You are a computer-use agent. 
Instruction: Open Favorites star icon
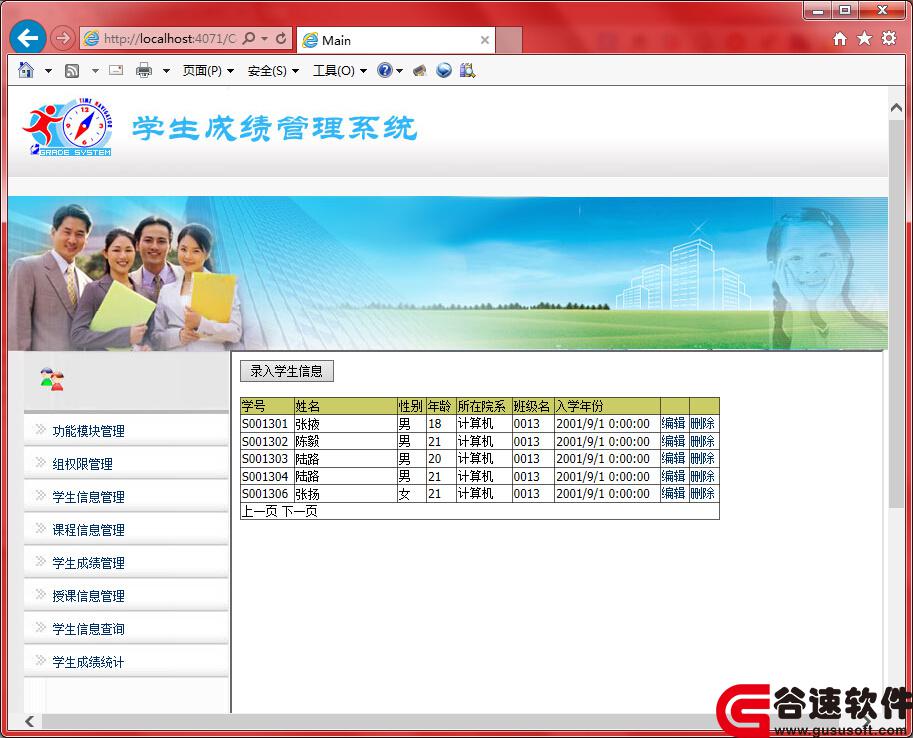coord(864,38)
